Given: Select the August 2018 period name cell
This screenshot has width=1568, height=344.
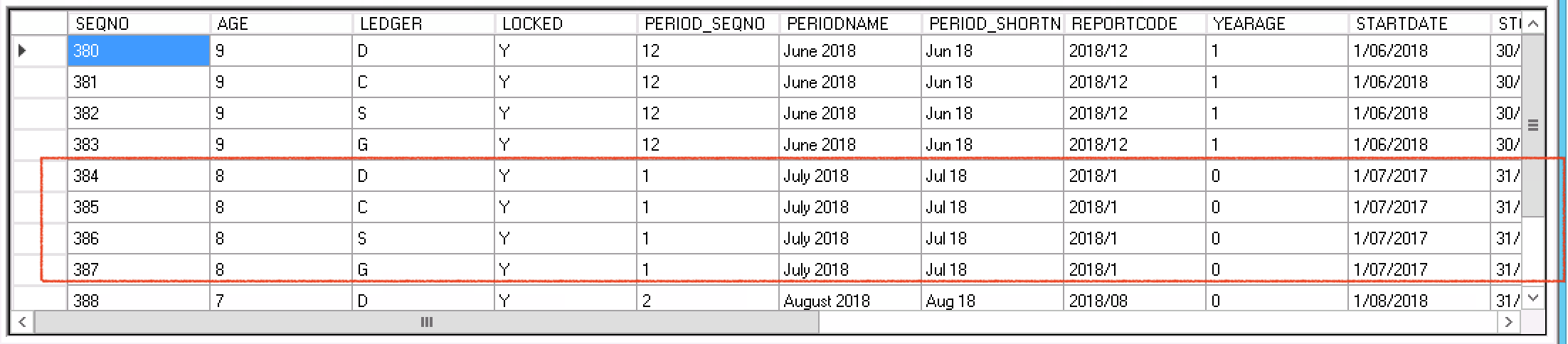Looking at the screenshot, I should pyautogui.click(x=850, y=300).
